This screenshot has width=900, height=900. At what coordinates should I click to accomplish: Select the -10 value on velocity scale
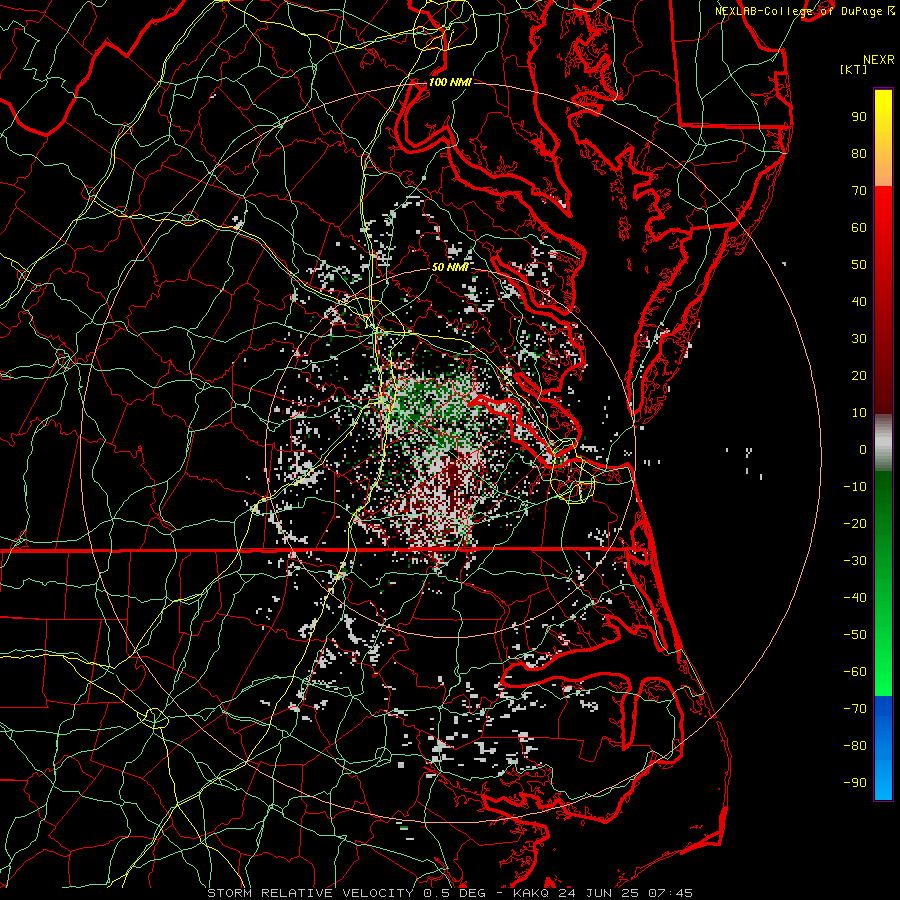855,487
